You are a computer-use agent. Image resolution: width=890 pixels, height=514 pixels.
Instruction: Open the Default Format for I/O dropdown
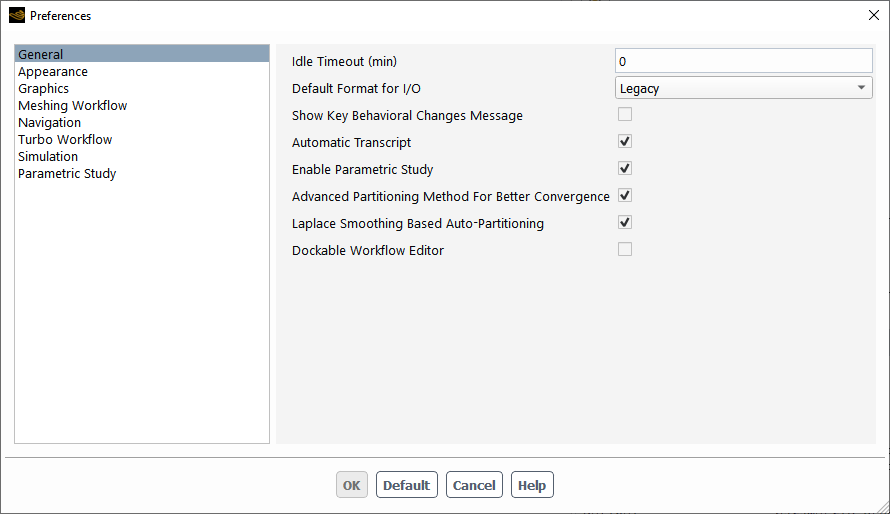click(x=744, y=88)
